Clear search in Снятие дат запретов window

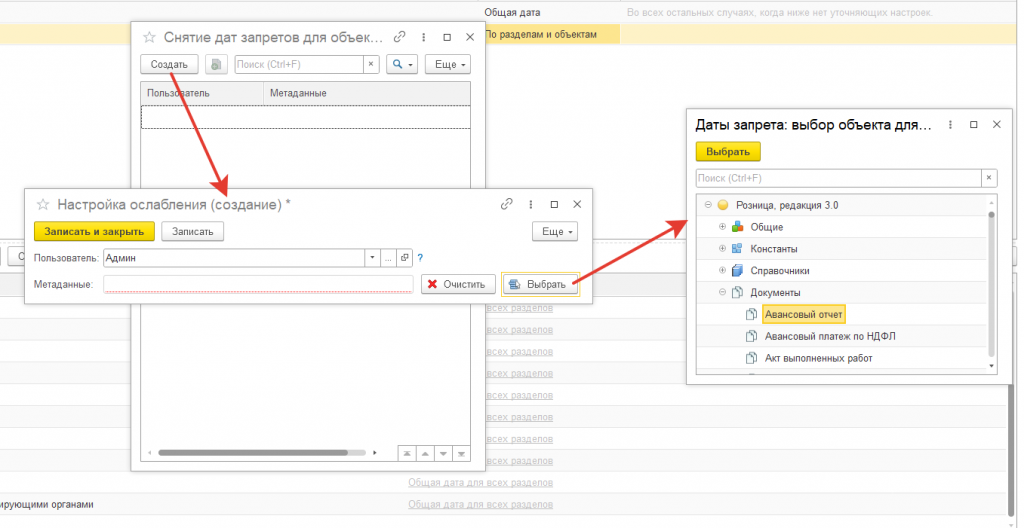[371, 64]
